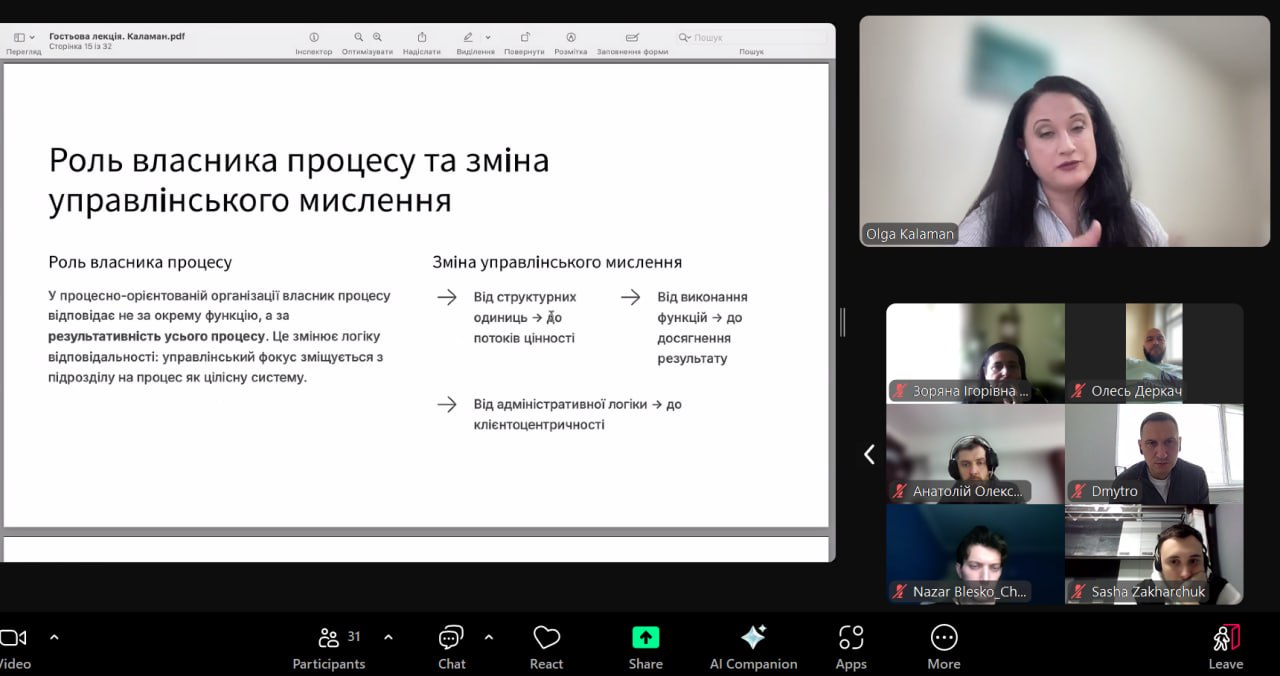Click muted mic icon on Олесь Деркач tile
Screen dimensions: 1280x676
pyautogui.click(x=1078, y=391)
